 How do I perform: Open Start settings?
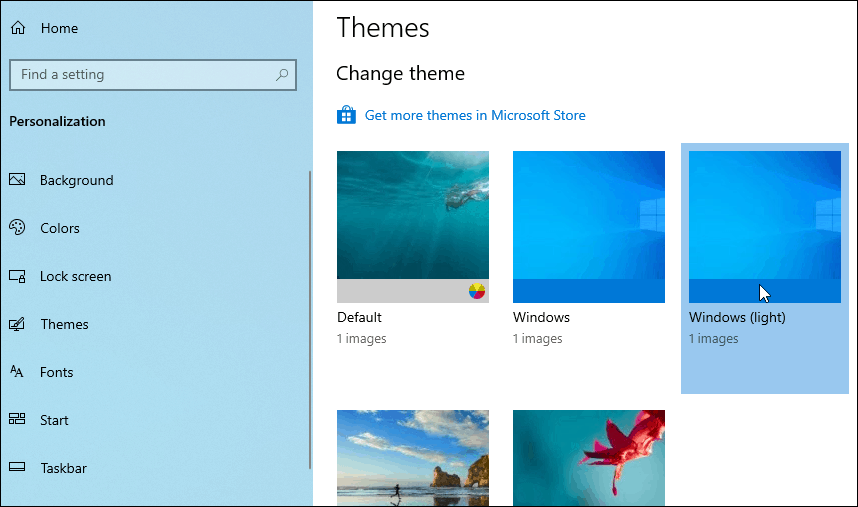(54, 421)
